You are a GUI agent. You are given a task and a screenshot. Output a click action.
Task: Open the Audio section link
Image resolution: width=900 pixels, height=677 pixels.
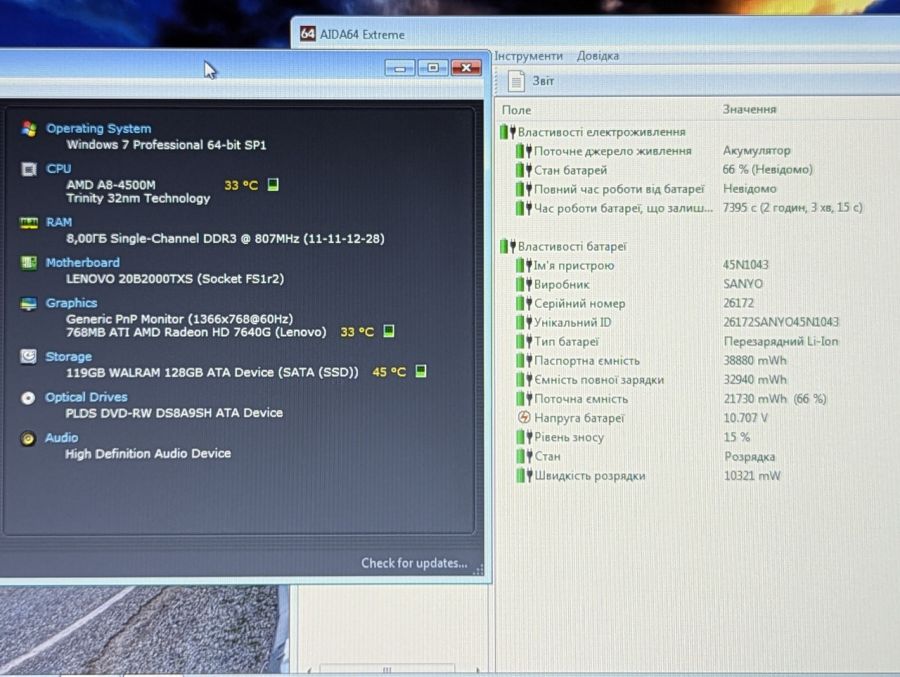61,438
